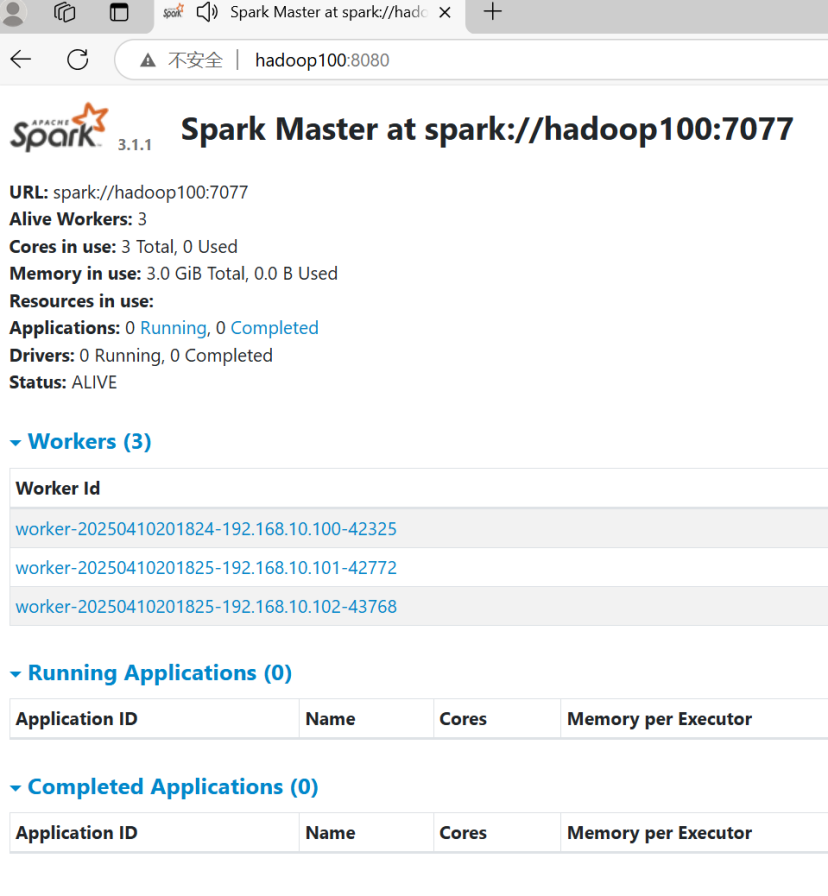Collapse the Running Applications section

point(15,673)
